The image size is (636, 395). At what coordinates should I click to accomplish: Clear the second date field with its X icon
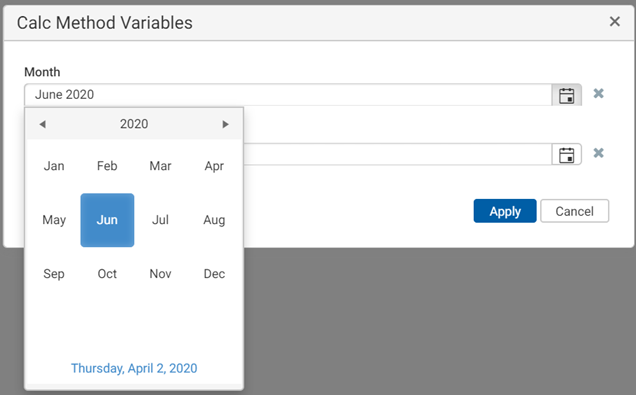598,153
